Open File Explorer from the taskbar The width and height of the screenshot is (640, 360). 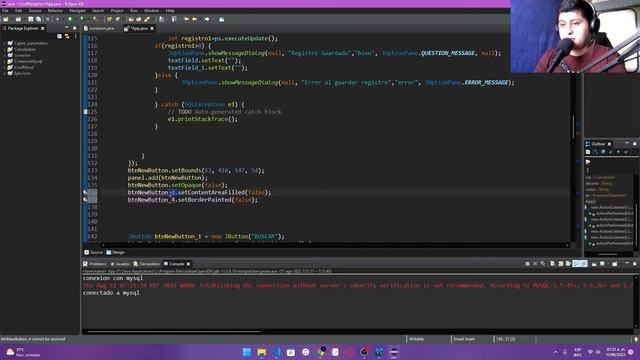point(262,352)
